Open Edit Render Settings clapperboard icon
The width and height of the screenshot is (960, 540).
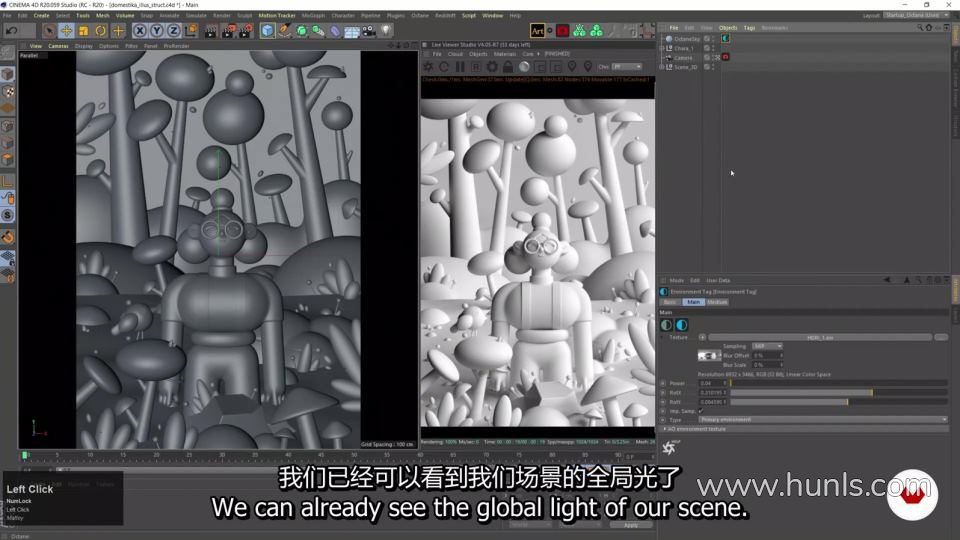(x=246, y=30)
